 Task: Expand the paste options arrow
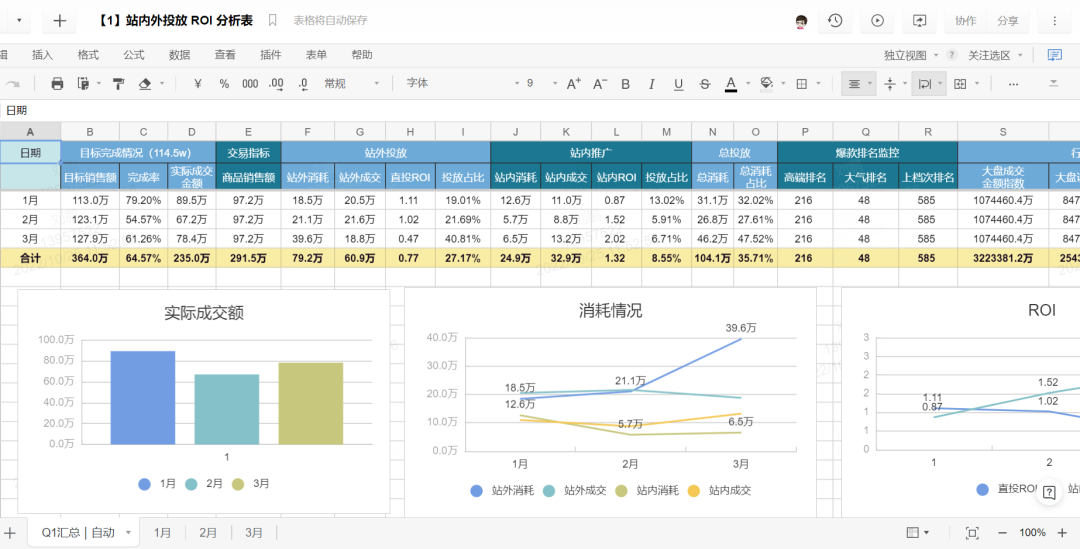click(98, 83)
